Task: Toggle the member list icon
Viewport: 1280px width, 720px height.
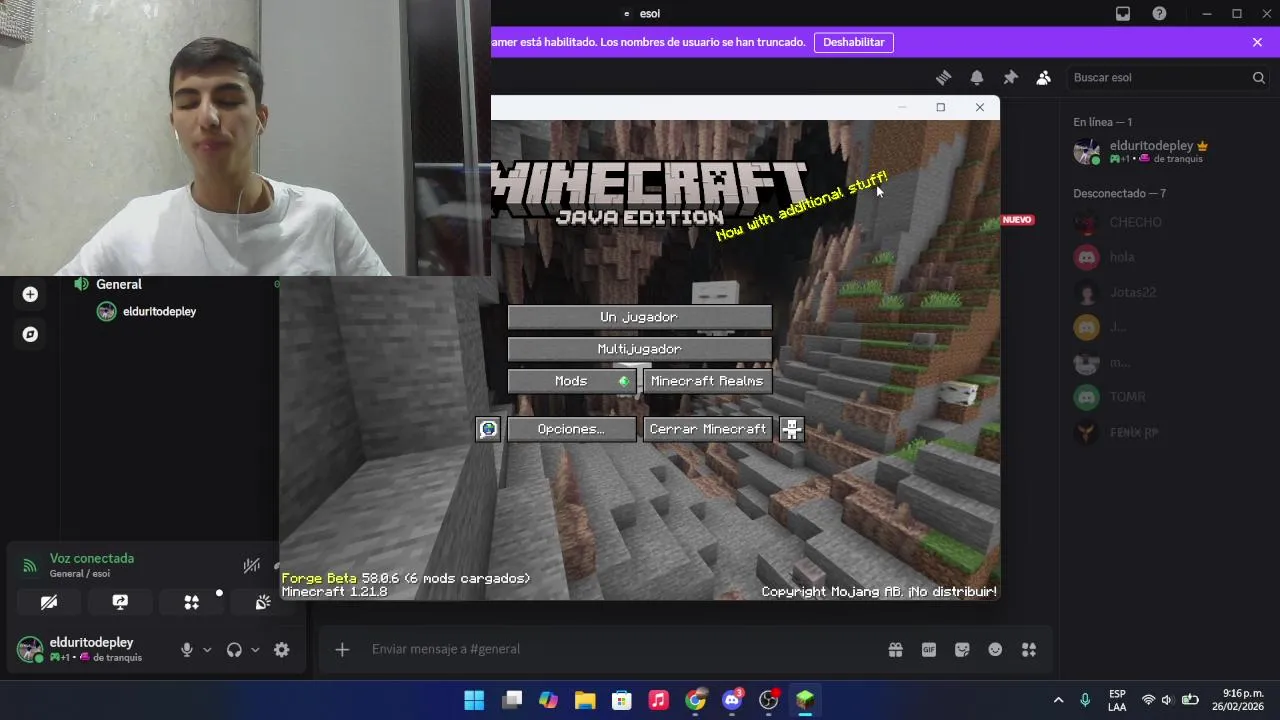Action: (1044, 77)
